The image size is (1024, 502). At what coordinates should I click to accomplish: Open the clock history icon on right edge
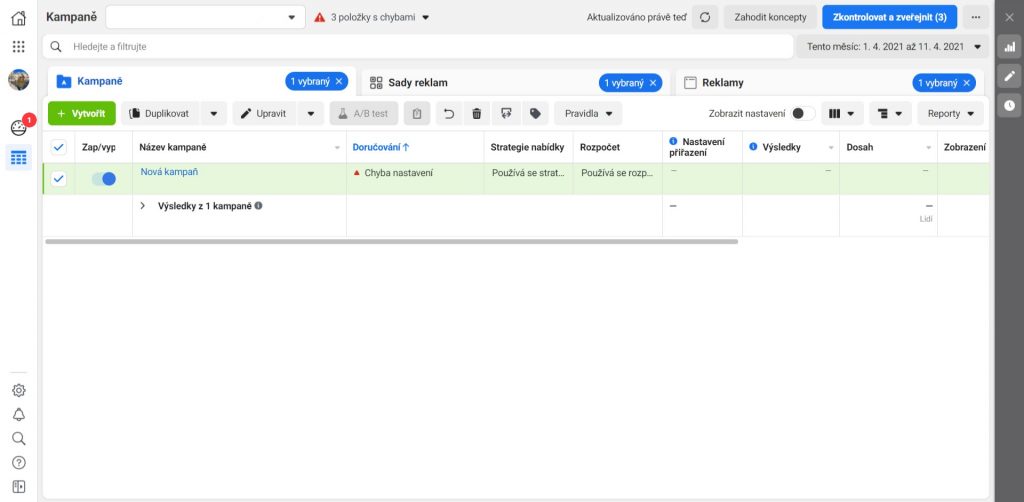click(x=1009, y=105)
